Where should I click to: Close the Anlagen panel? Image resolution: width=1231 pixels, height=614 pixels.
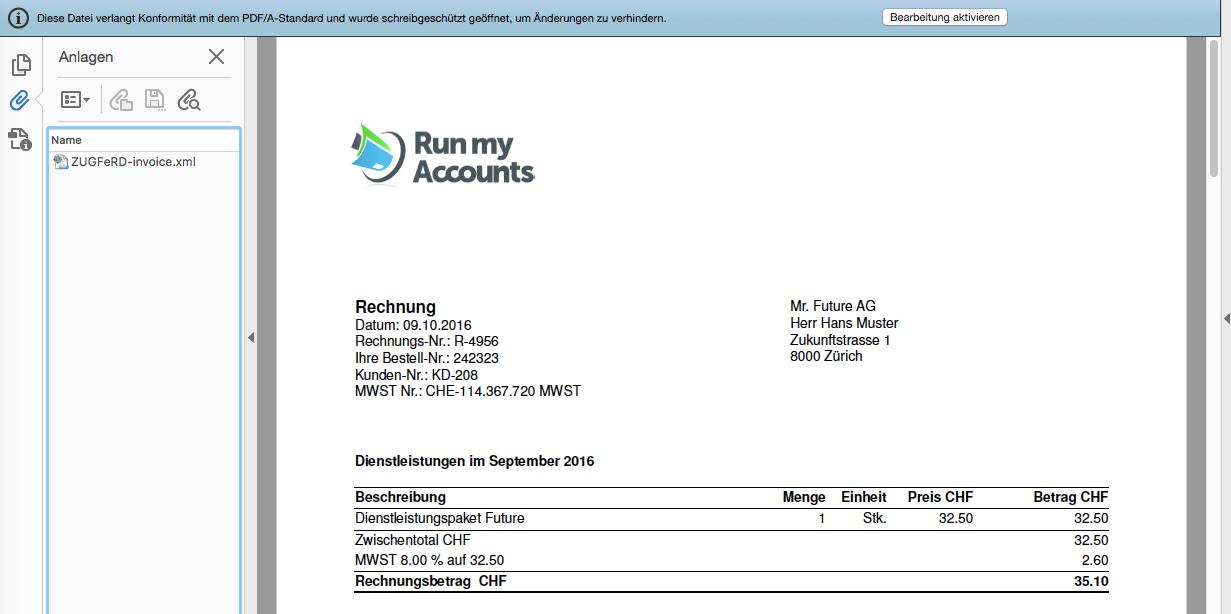pyautogui.click(x=216, y=57)
